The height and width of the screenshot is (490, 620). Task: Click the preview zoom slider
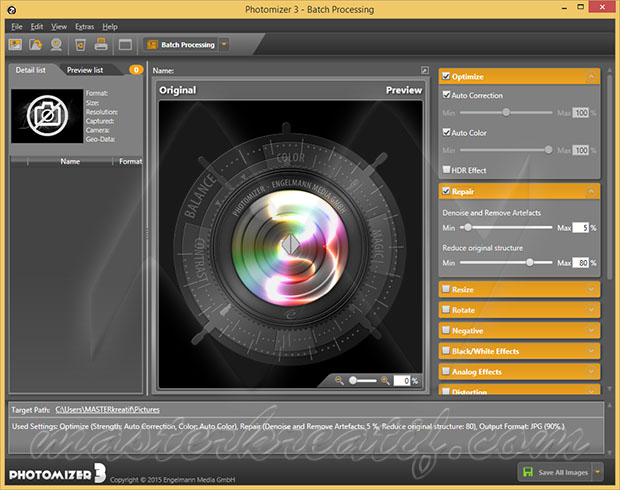(x=363, y=380)
